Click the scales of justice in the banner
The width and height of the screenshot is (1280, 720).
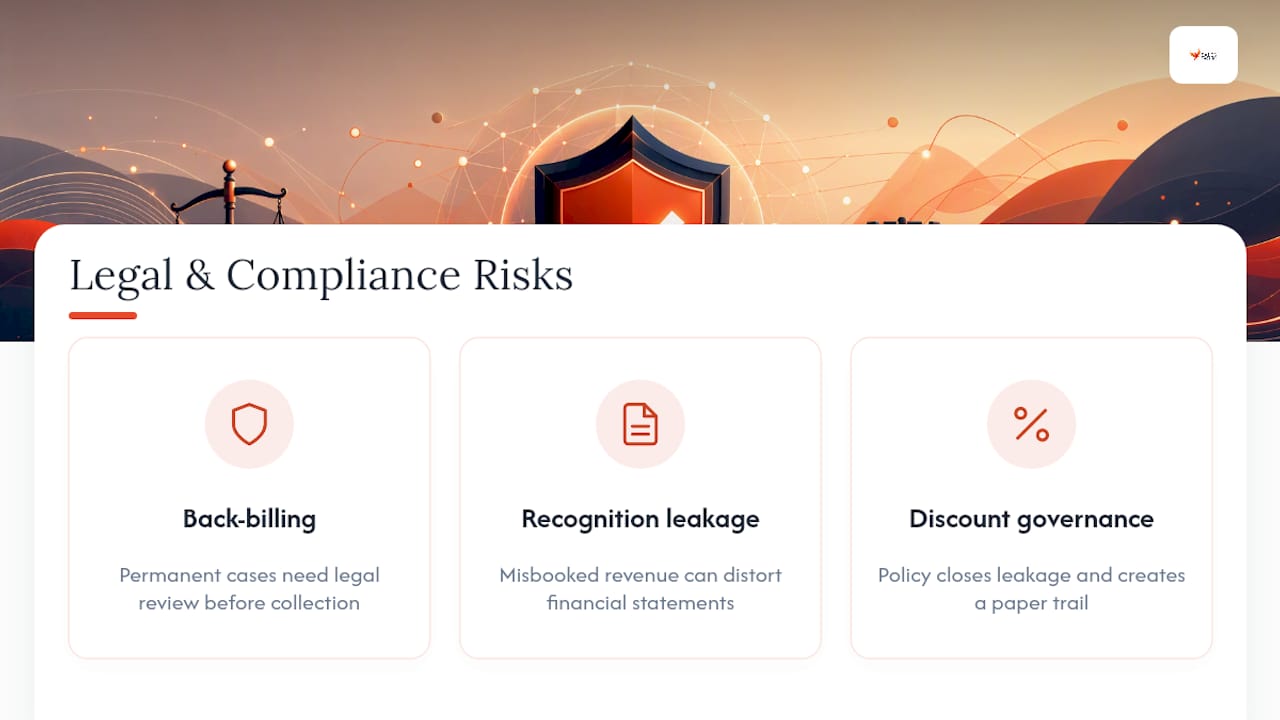tap(229, 193)
